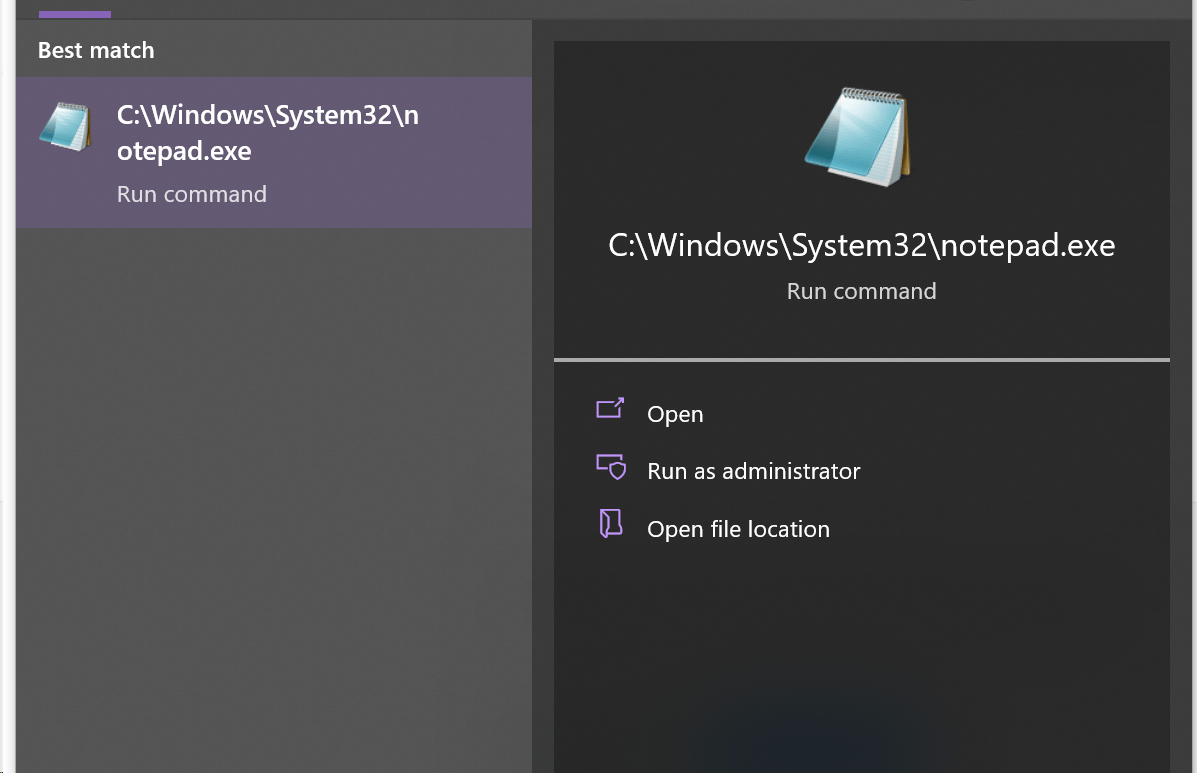This screenshot has height=773, width=1197.
Task: Choose Open file location
Action: click(x=738, y=529)
